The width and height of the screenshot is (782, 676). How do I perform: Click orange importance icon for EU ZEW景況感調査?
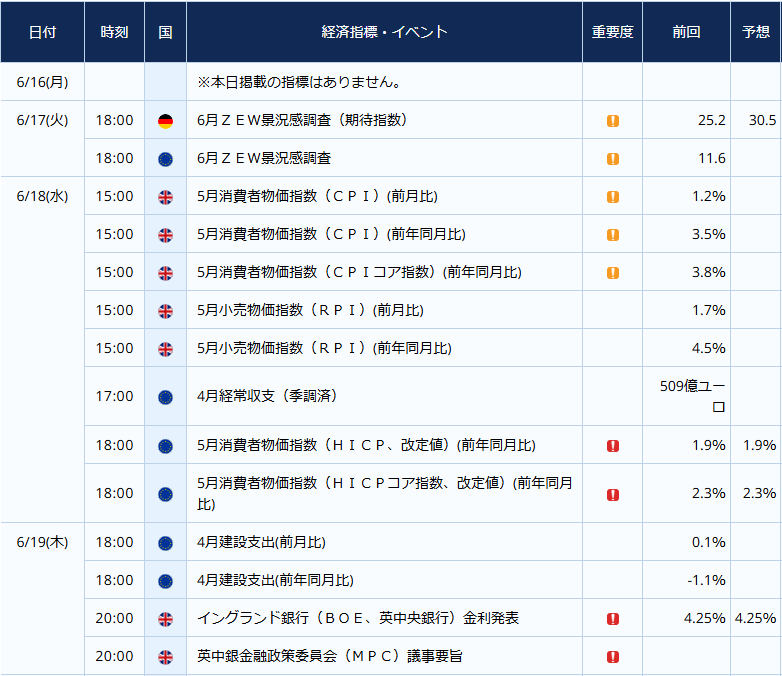(612, 159)
